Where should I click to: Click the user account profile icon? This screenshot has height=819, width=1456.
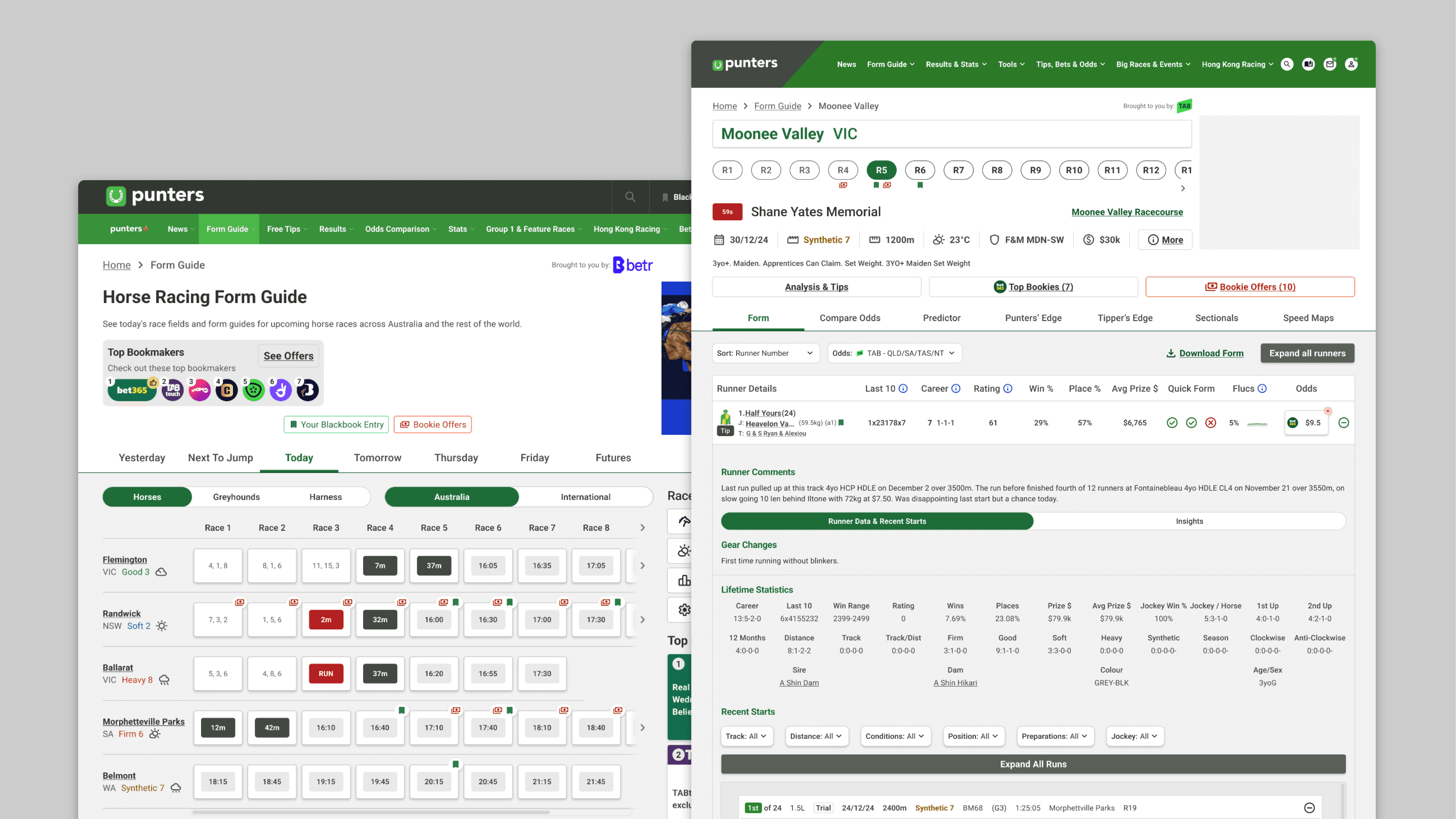coord(1352,64)
